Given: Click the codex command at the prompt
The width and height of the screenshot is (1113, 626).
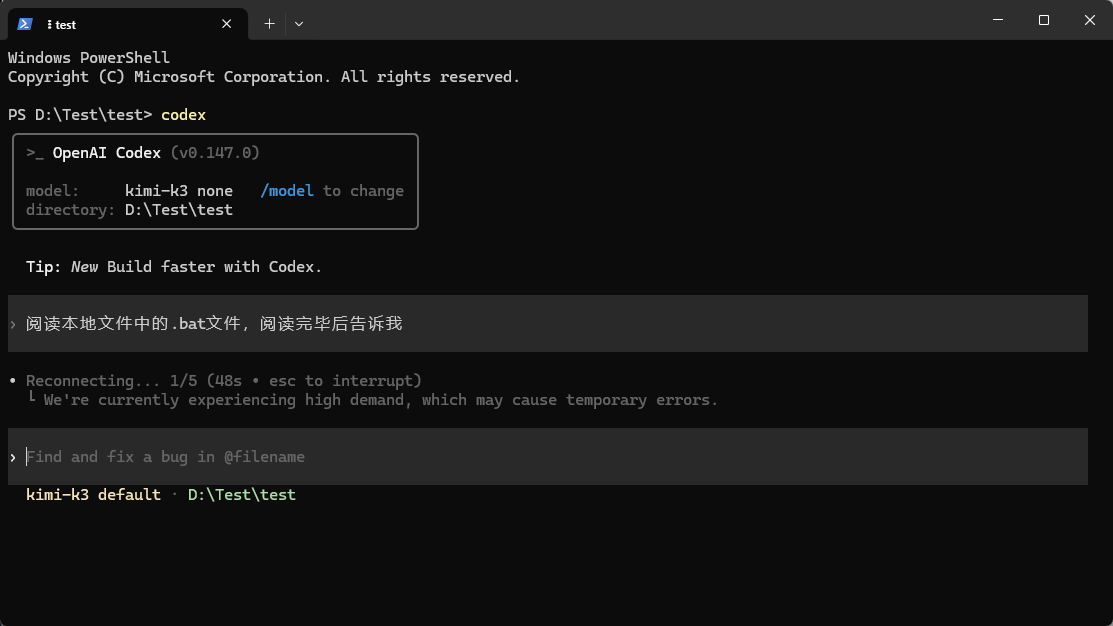Looking at the screenshot, I should [x=183, y=115].
